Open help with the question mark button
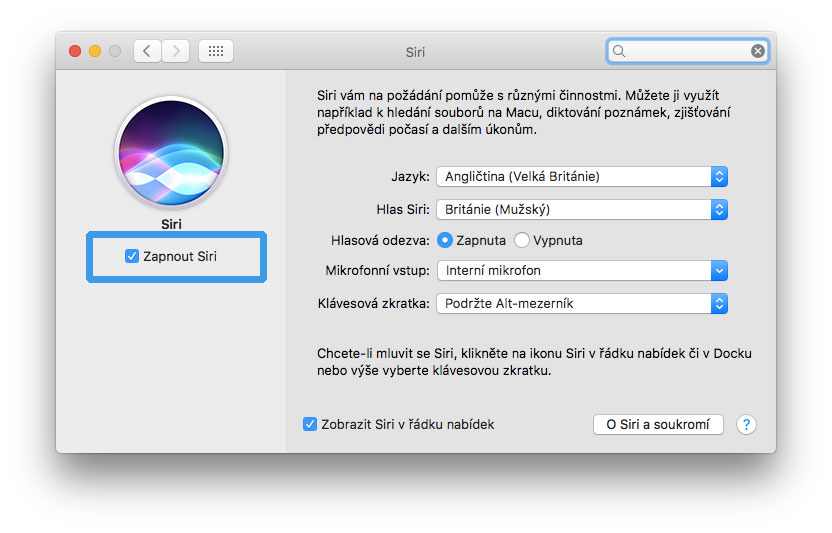 click(x=746, y=424)
